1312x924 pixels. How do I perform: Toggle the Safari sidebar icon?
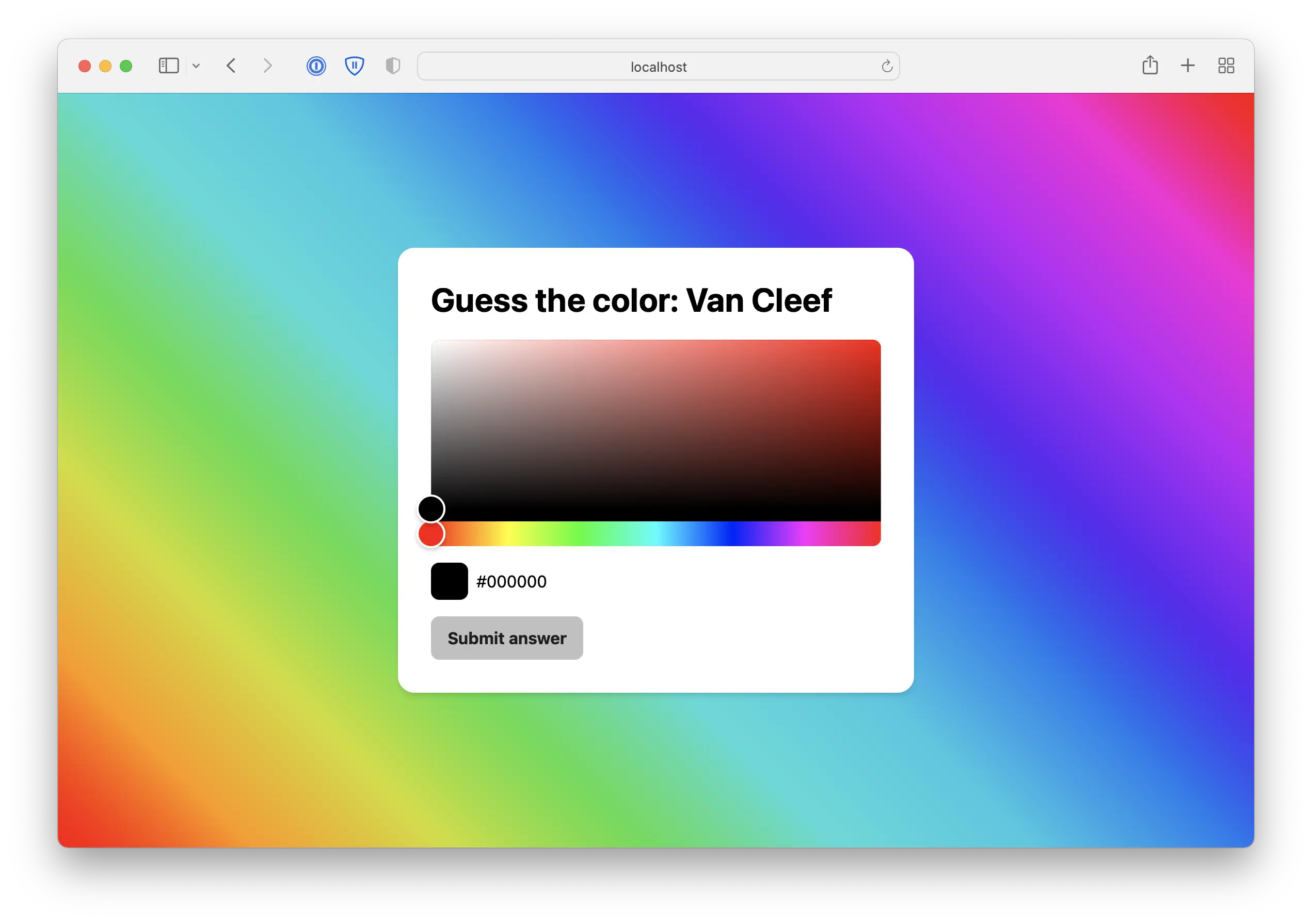click(169, 66)
